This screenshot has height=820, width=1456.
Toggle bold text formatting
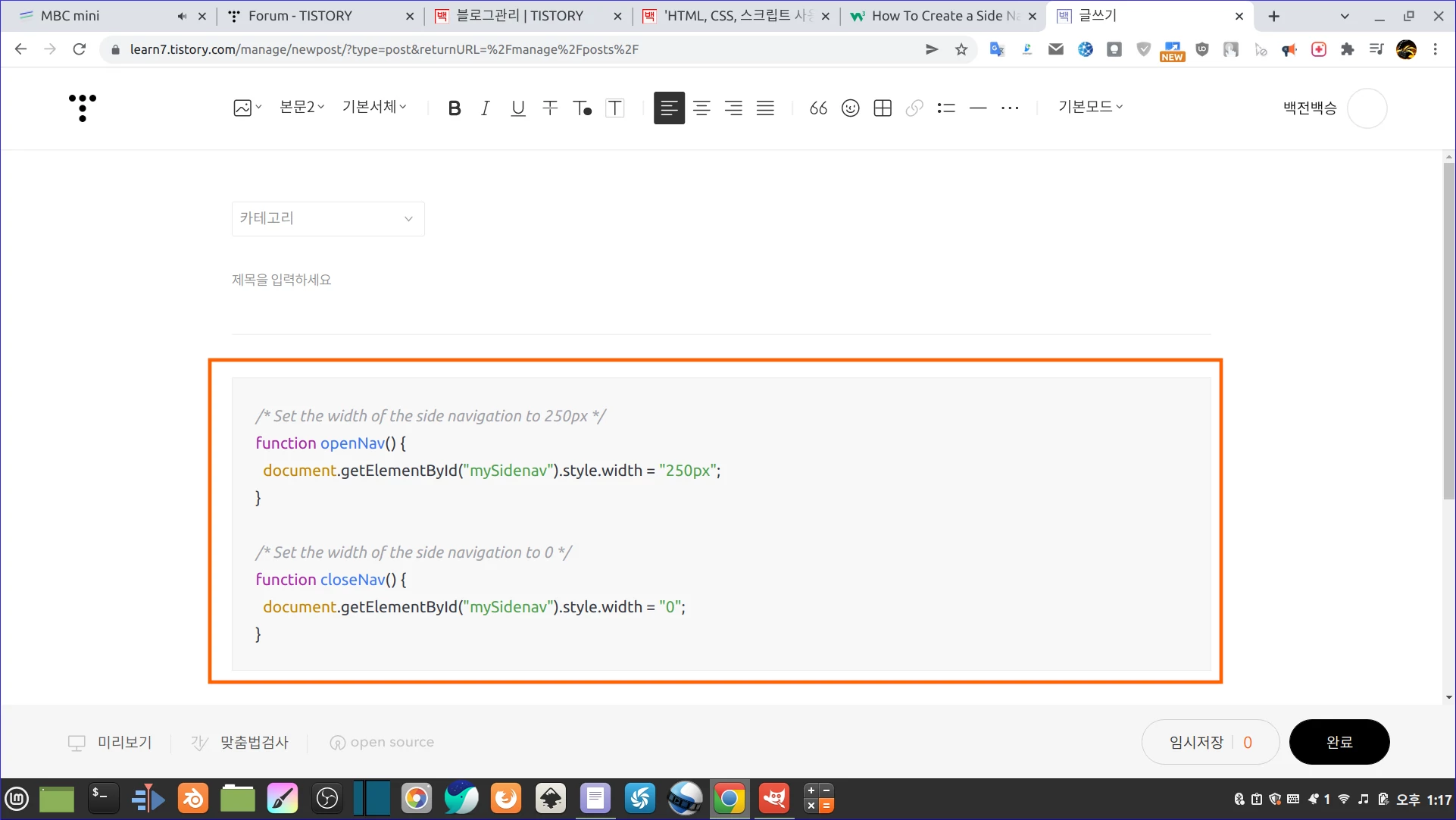[454, 108]
